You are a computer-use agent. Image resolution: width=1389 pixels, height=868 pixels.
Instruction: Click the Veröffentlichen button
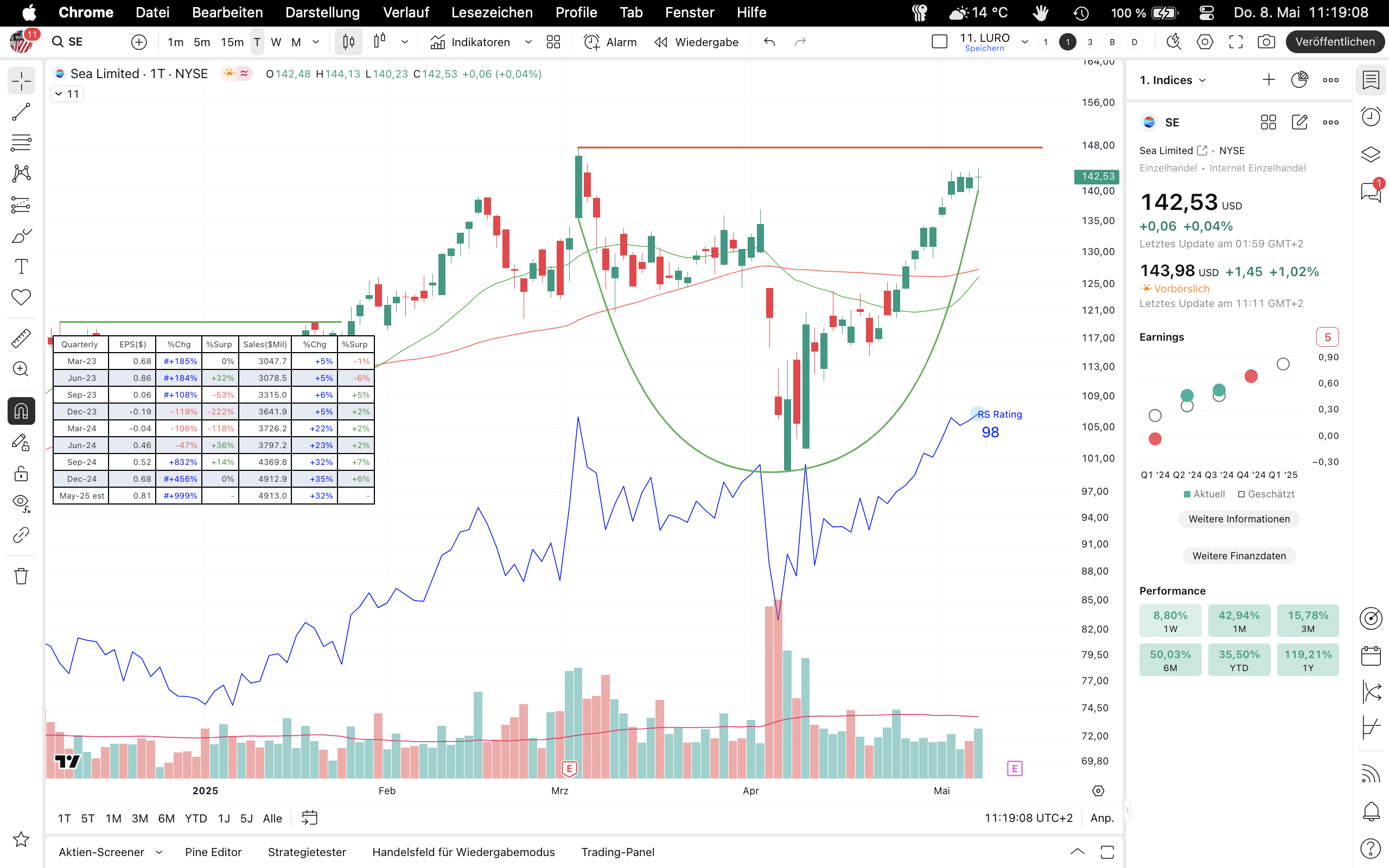coord(1335,42)
